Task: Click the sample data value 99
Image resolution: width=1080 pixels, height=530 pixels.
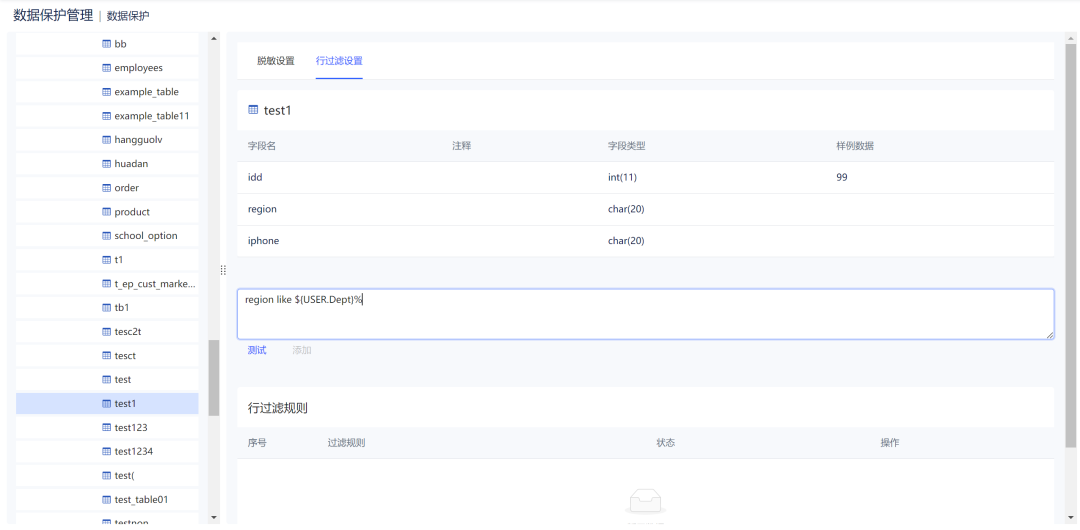Action: click(x=842, y=177)
